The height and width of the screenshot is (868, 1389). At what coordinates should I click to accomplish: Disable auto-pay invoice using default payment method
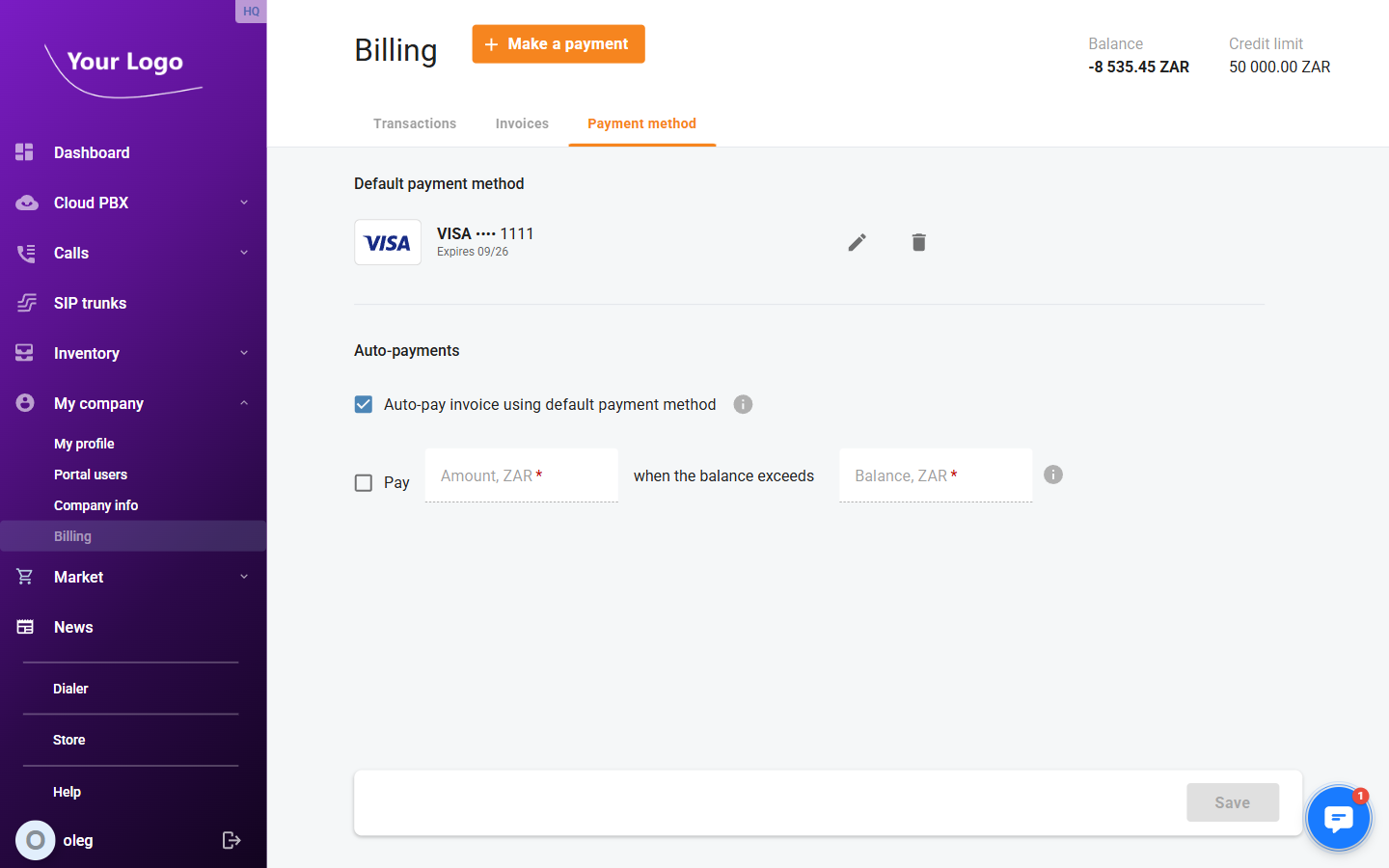tap(363, 404)
